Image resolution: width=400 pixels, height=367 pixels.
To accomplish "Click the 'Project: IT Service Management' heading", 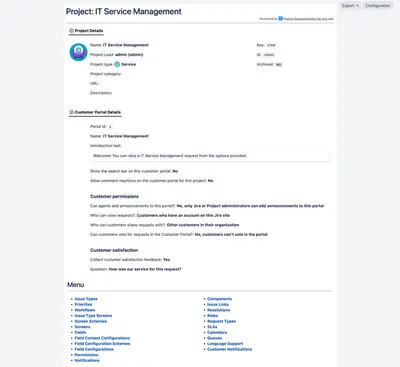I will pos(124,12).
